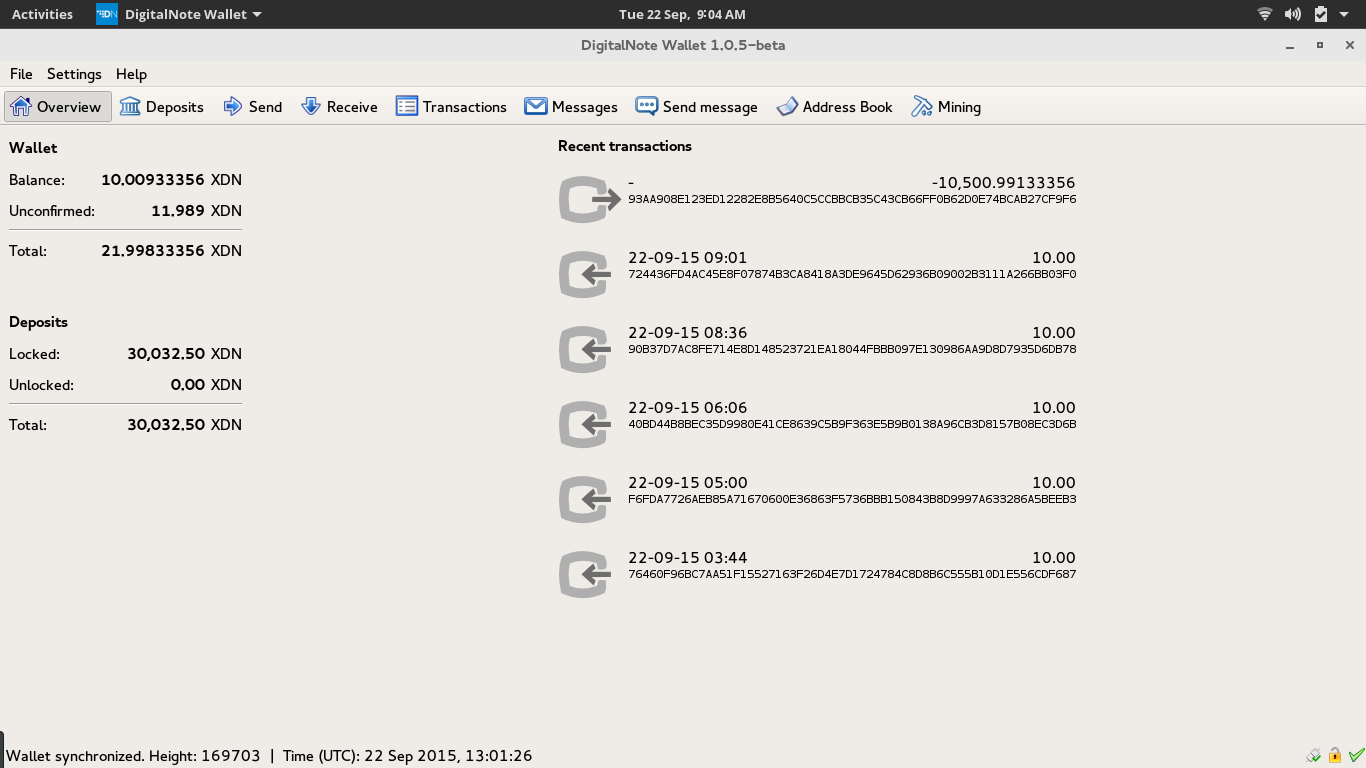Click the outgoing icon of the -10,500.99133356 transaction
This screenshot has width=1366, height=768.
[588, 199]
